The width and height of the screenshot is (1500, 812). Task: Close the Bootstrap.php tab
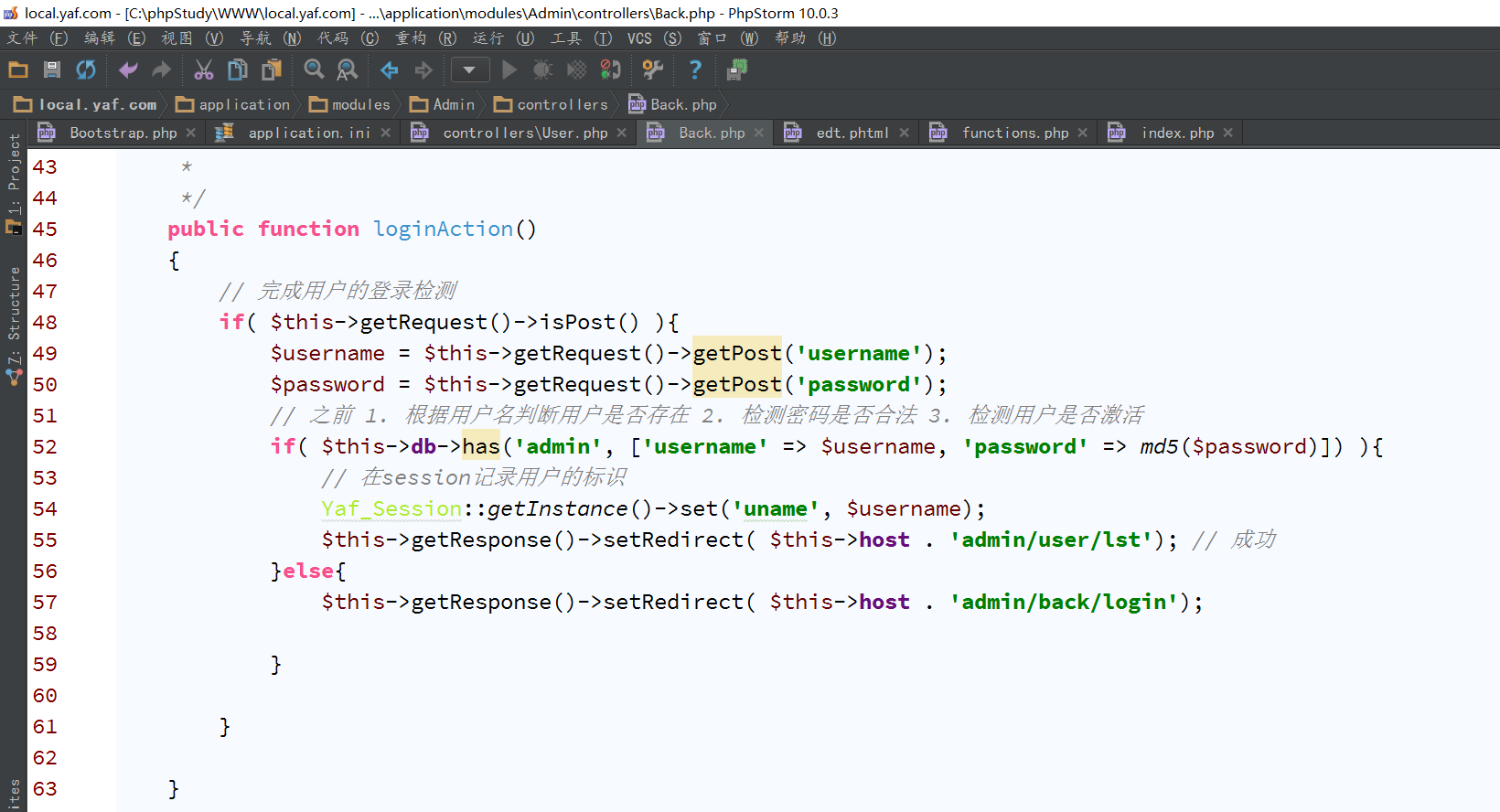click(191, 134)
